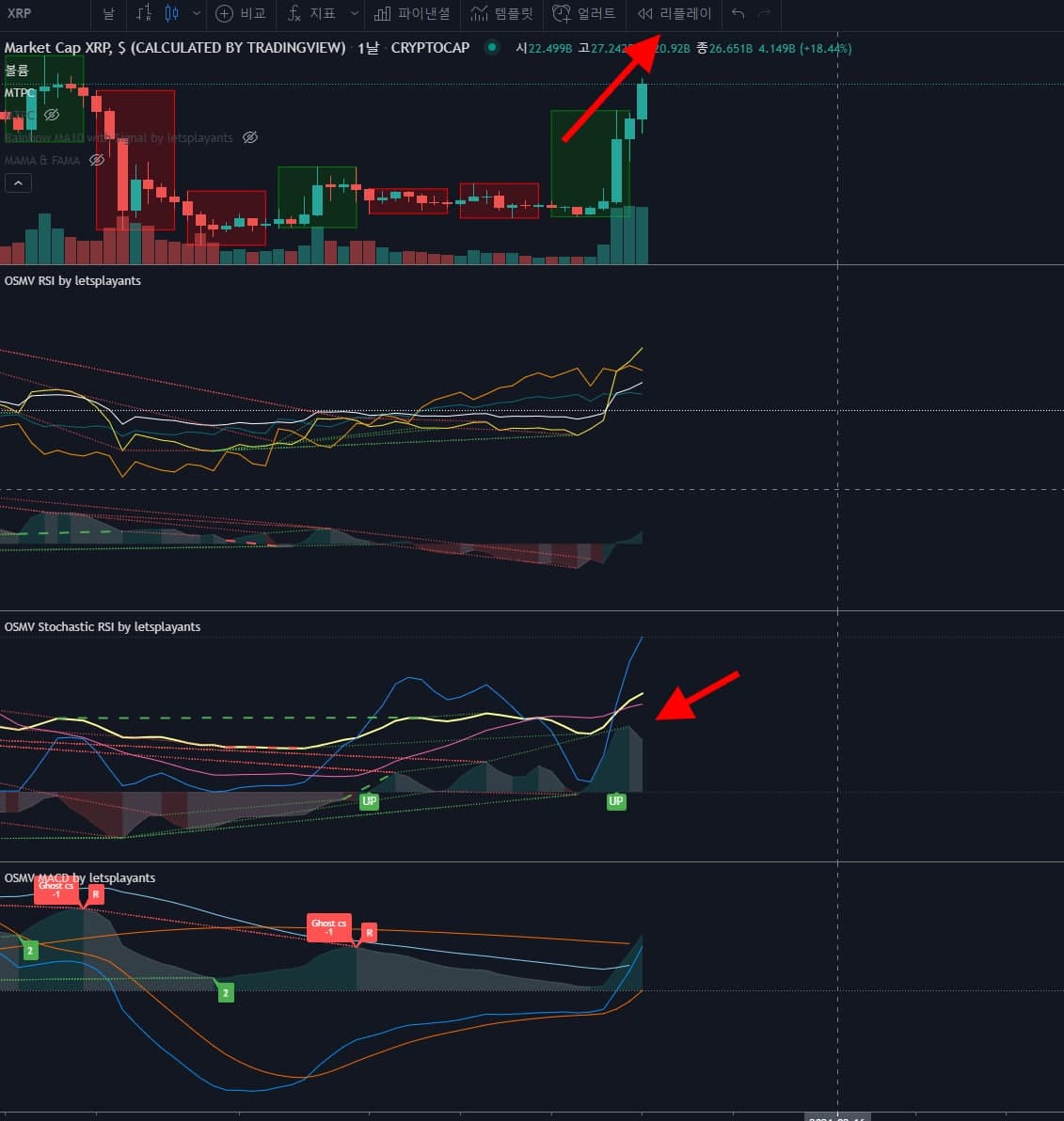Click the green 2 marker at the MACD pane's left edge
This screenshot has width=1064, height=1121.
pos(30,951)
